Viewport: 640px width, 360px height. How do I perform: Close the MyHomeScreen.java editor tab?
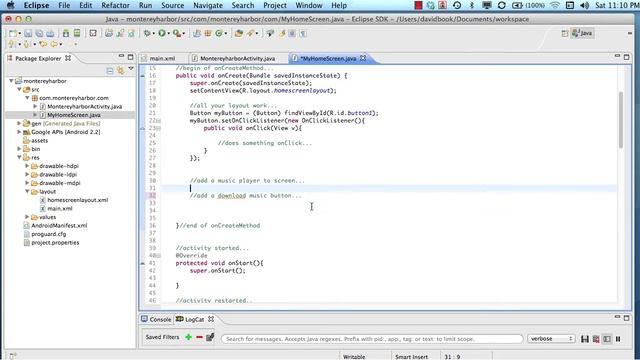pyautogui.click(x=363, y=58)
